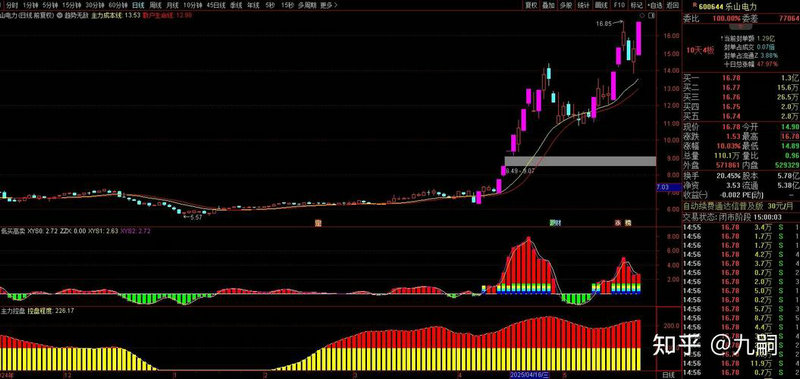Click the 今开 opening price 14.90
The height and width of the screenshot is (379, 800).
point(790,127)
